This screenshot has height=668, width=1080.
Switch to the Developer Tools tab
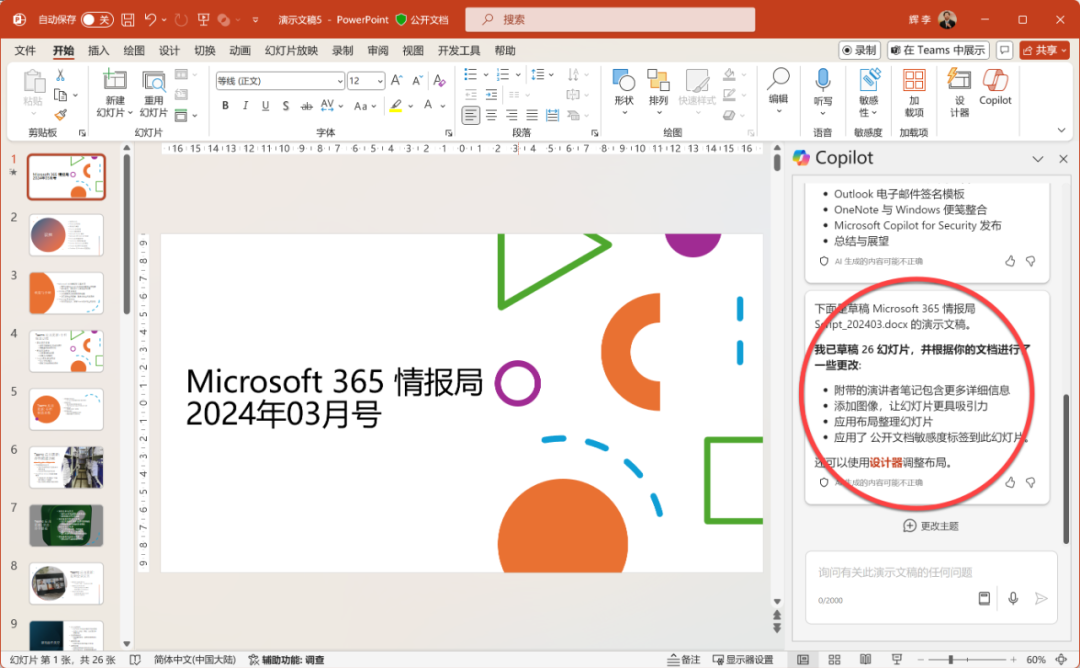pos(459,50)
